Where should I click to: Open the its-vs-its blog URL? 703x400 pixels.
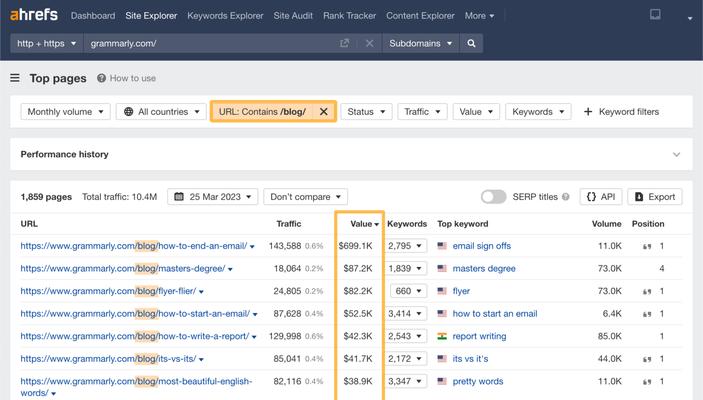tap(108, 359)
